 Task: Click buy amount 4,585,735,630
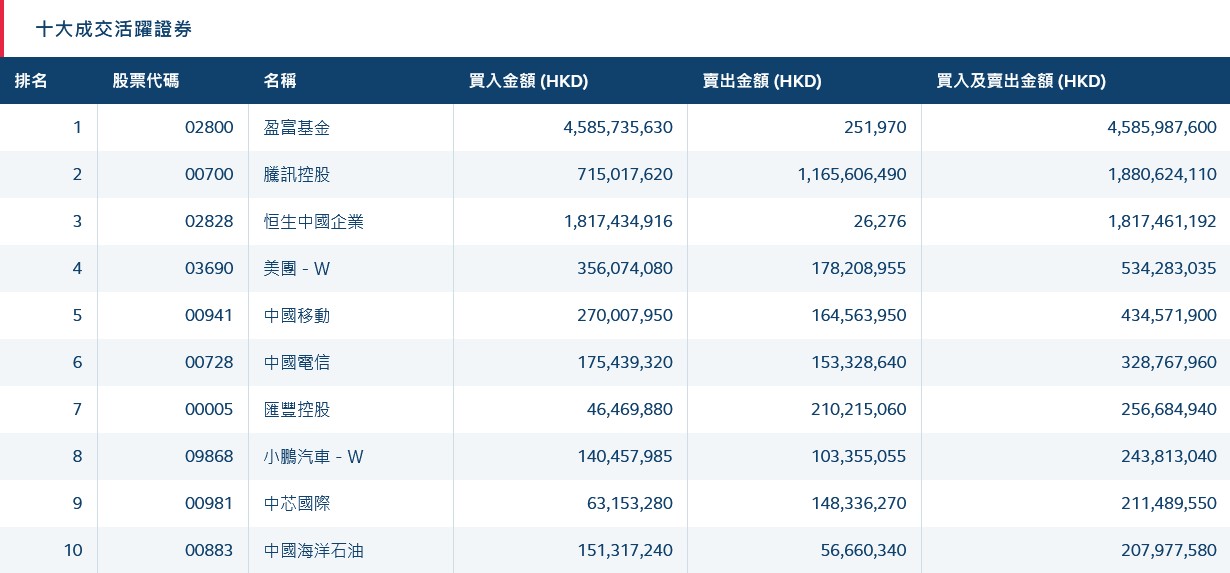618,127
